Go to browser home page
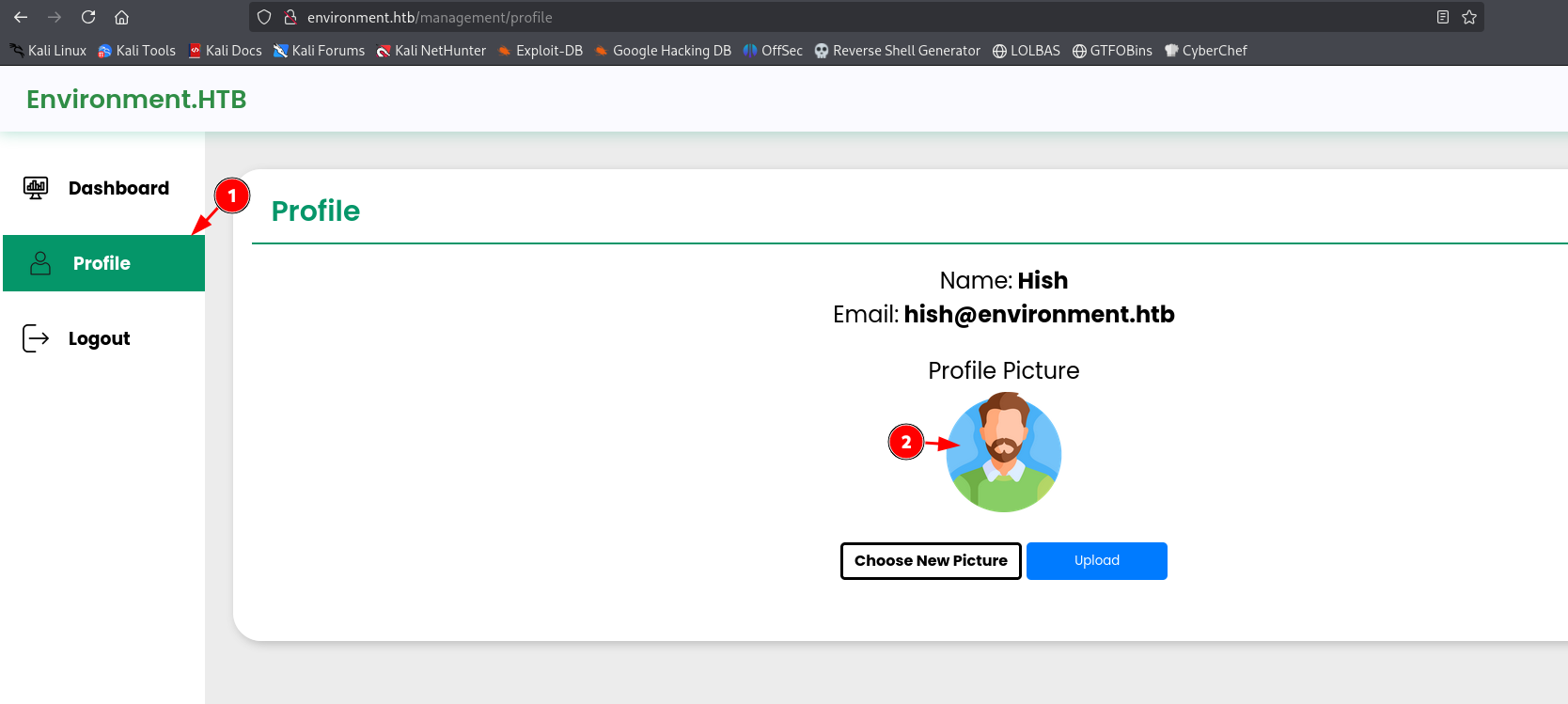Viewport: 1568px width, 704px height. point(122,17)
